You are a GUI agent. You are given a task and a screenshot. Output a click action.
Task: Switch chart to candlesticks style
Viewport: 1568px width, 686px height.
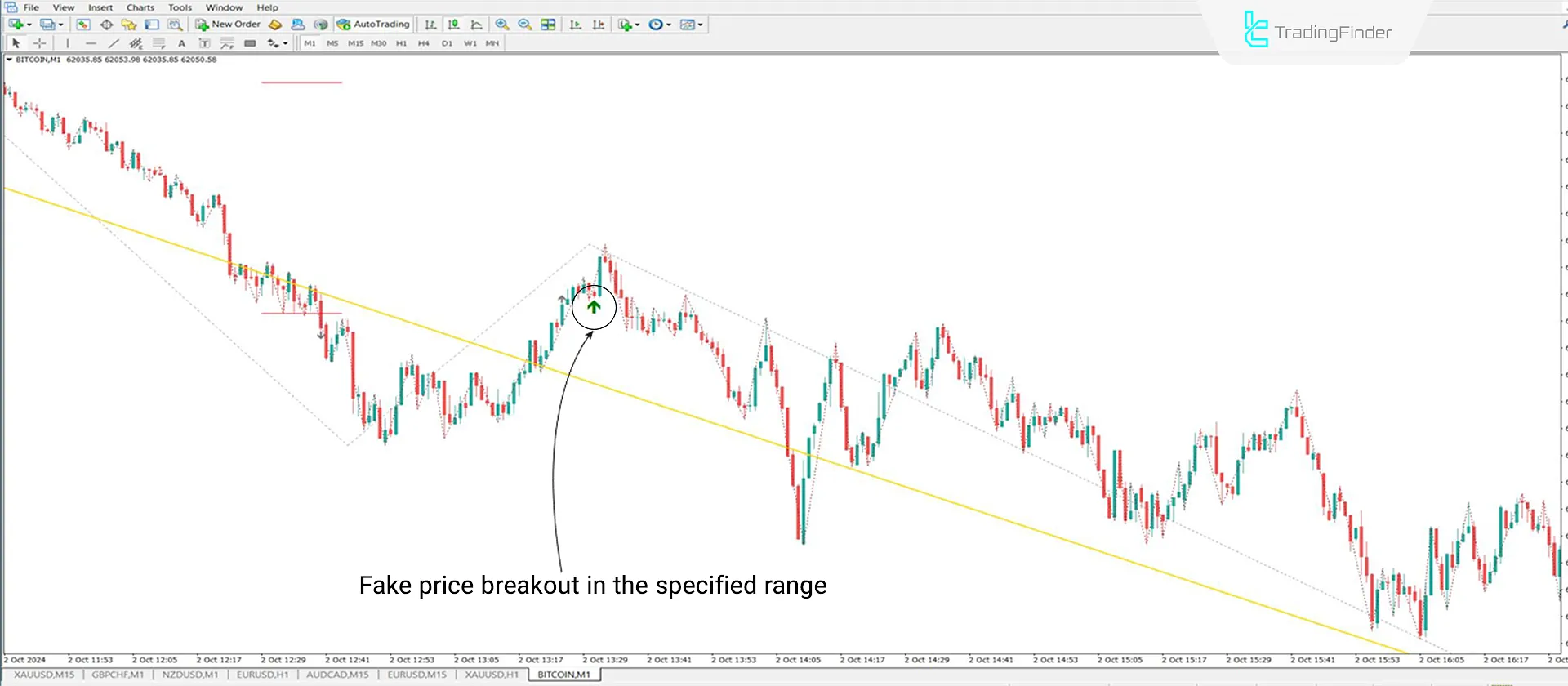click(453, 24)
